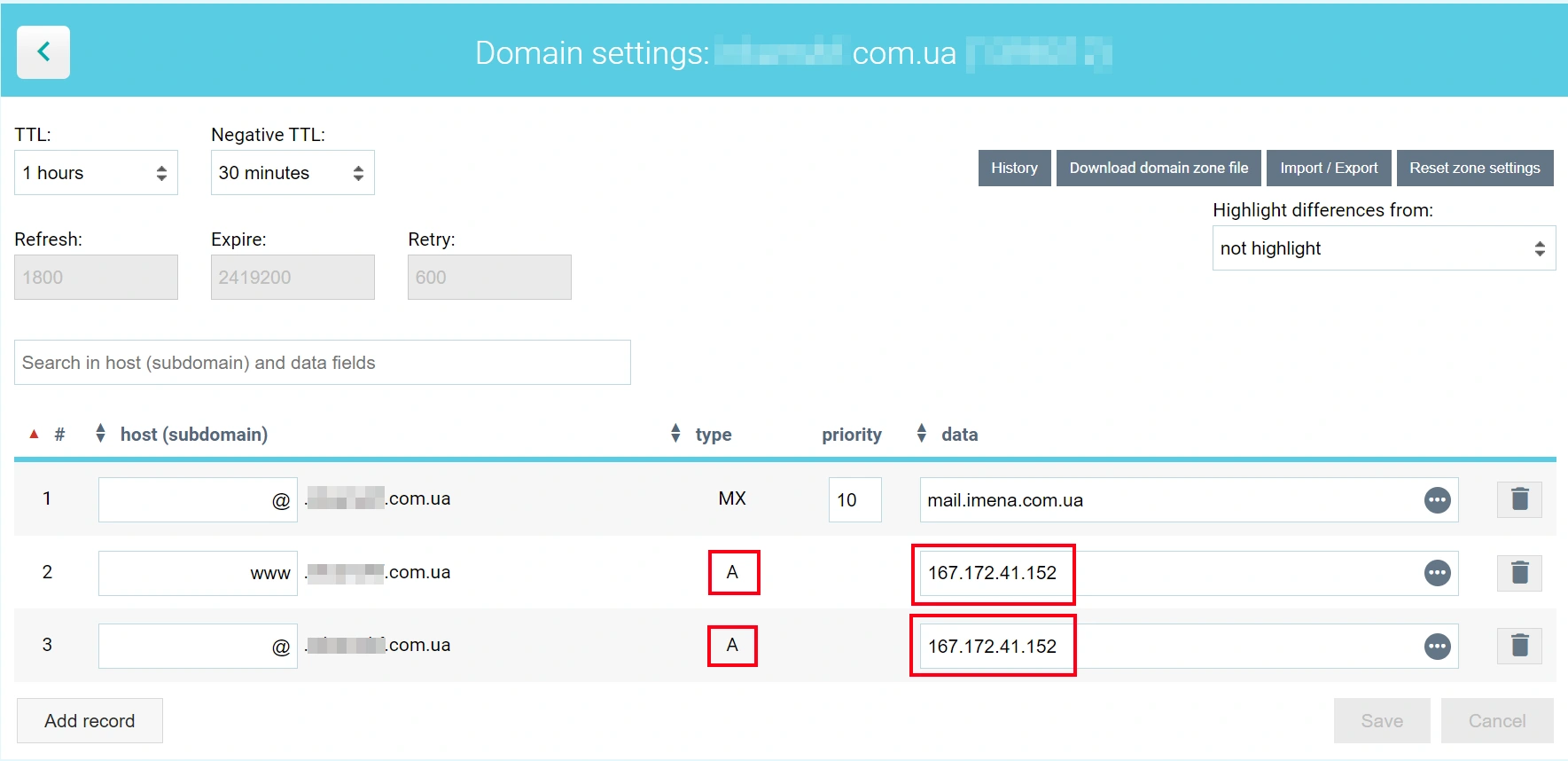Open Import / Export
Screen dimensions: 1568x761
[x=1328, y=168]
